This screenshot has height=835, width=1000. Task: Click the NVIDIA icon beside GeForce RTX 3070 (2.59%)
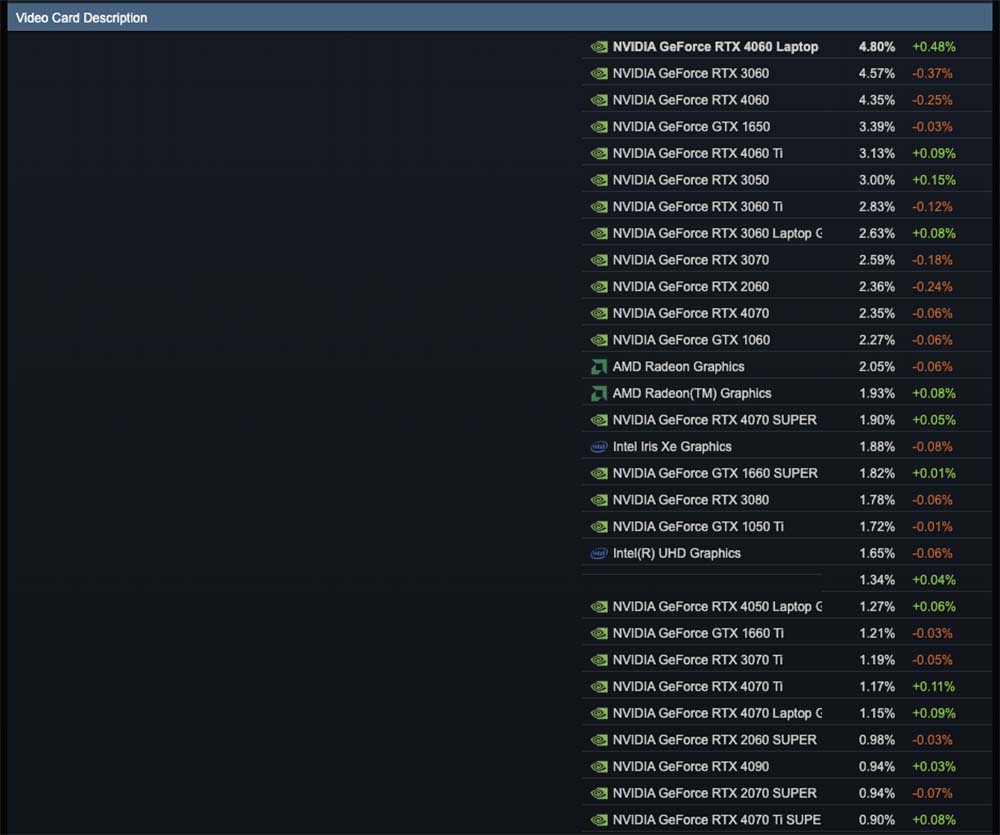pyautogui.click(x=599, y=260)
